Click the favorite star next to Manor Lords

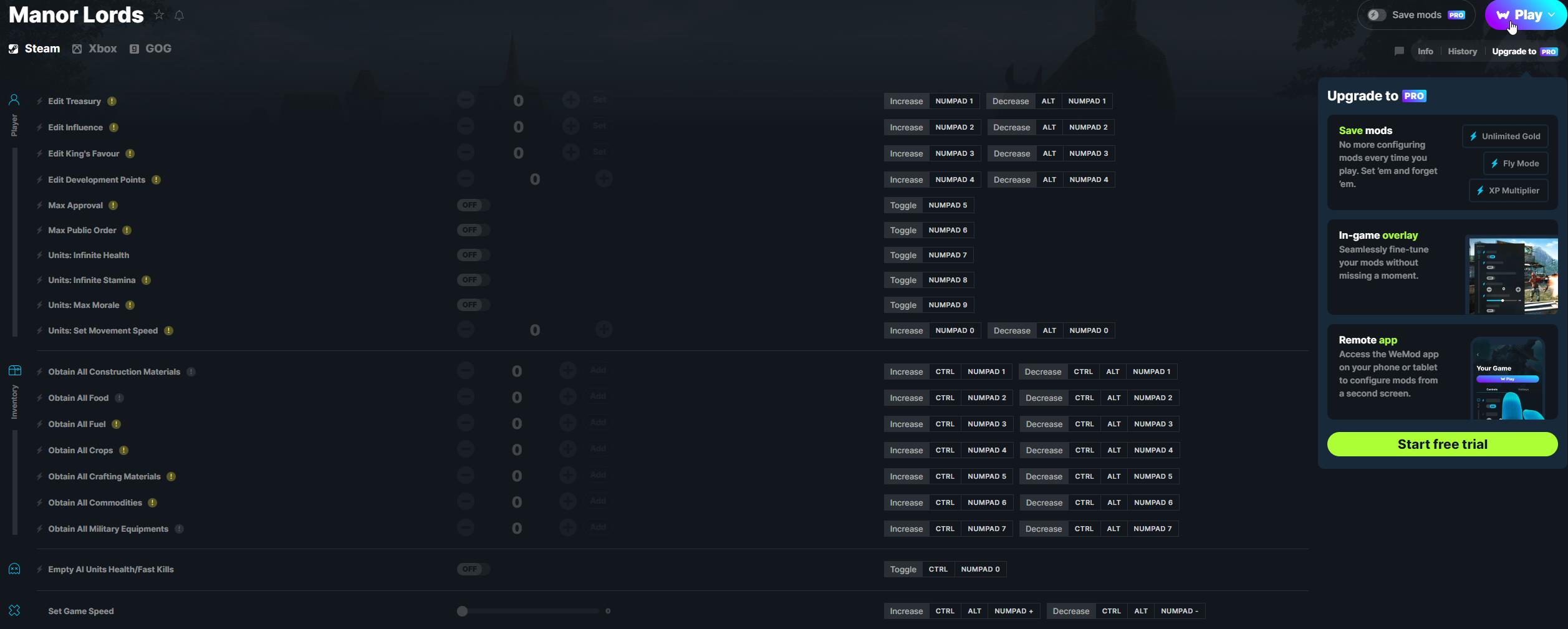159,15
